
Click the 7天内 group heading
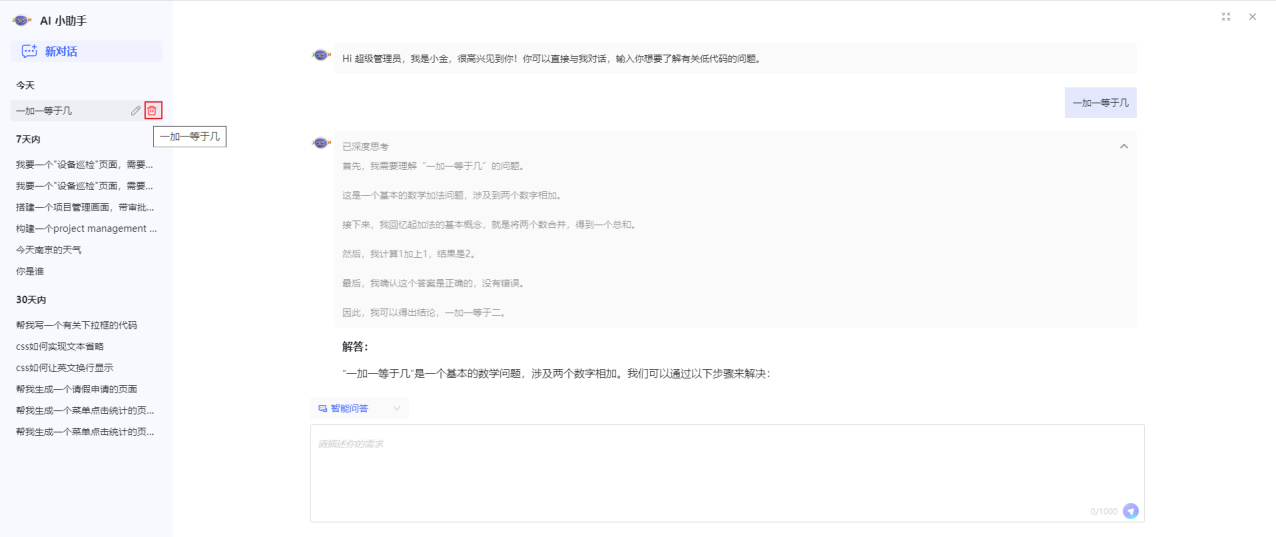pyautogui.click(x=28, y=139)
